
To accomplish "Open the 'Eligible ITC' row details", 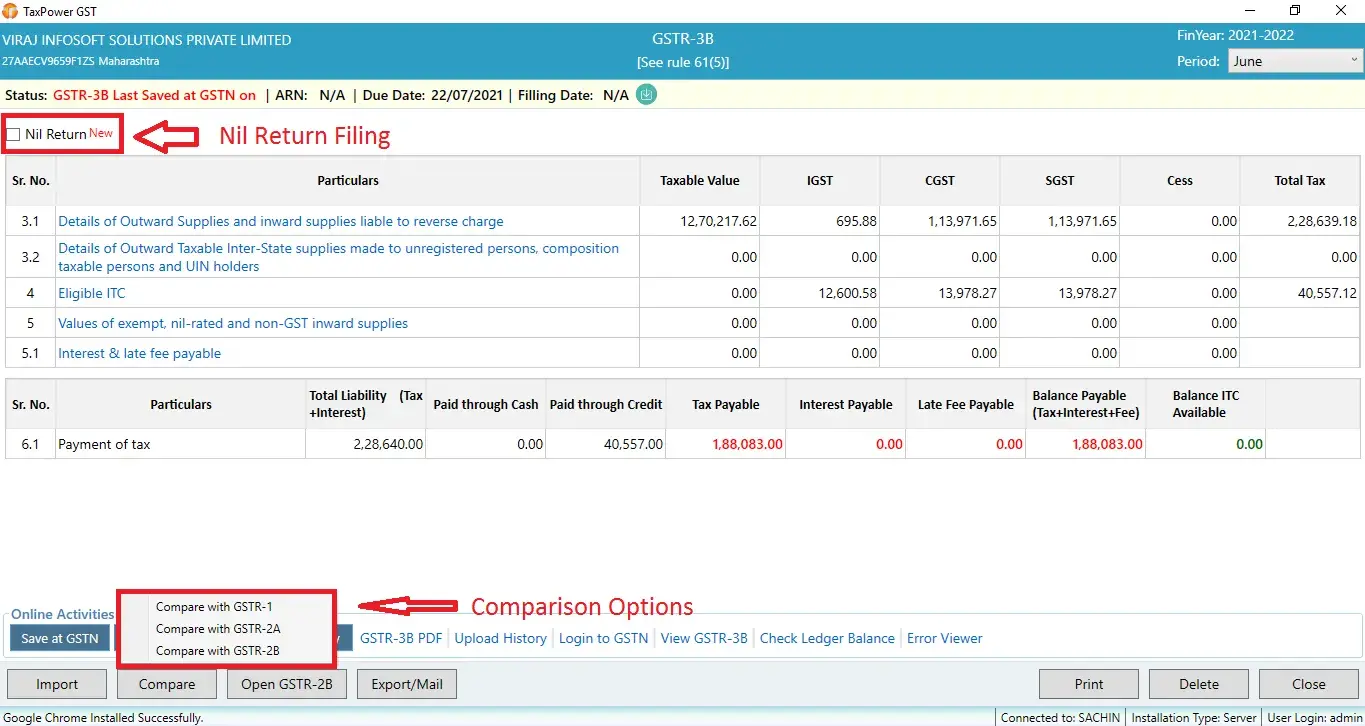I will coord(91,293).
